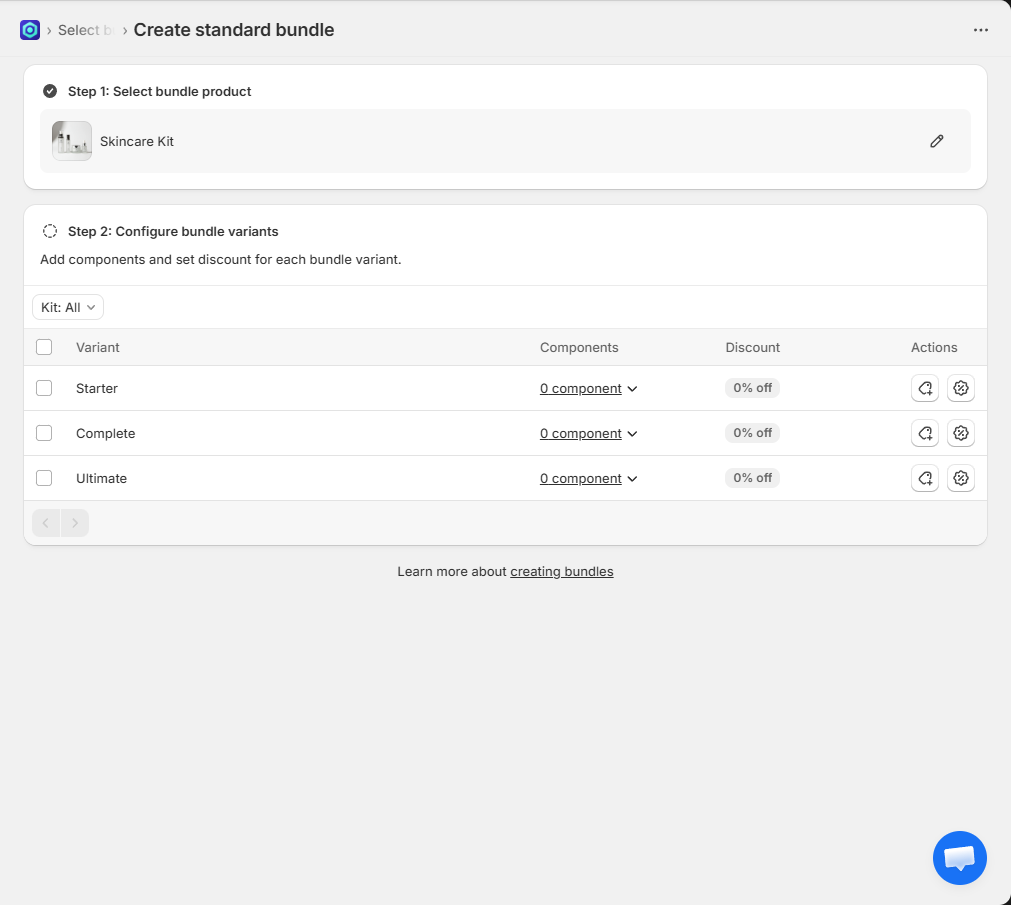Image resolution: width=1011 pixels, height=905 pixels.
Task: Expand Ultimate's 0 component dropdown
Action: click(588, 479)
